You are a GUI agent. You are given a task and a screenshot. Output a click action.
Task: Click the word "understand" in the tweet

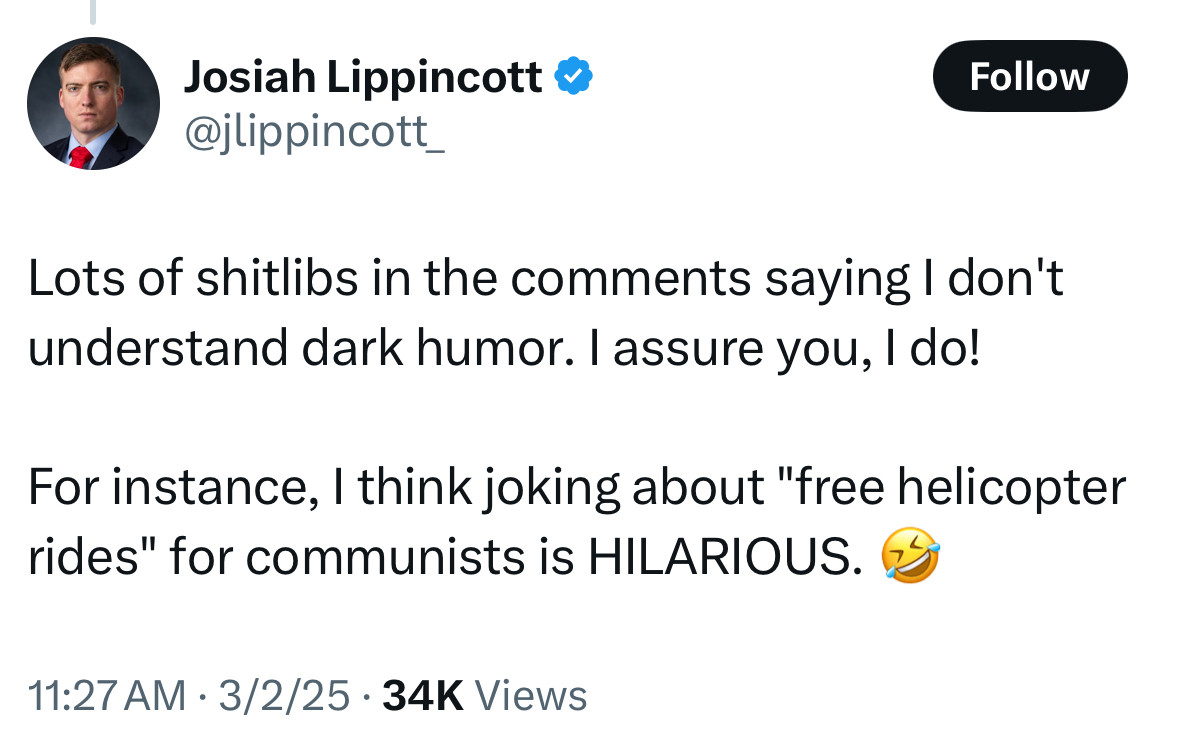pos(158,348)
